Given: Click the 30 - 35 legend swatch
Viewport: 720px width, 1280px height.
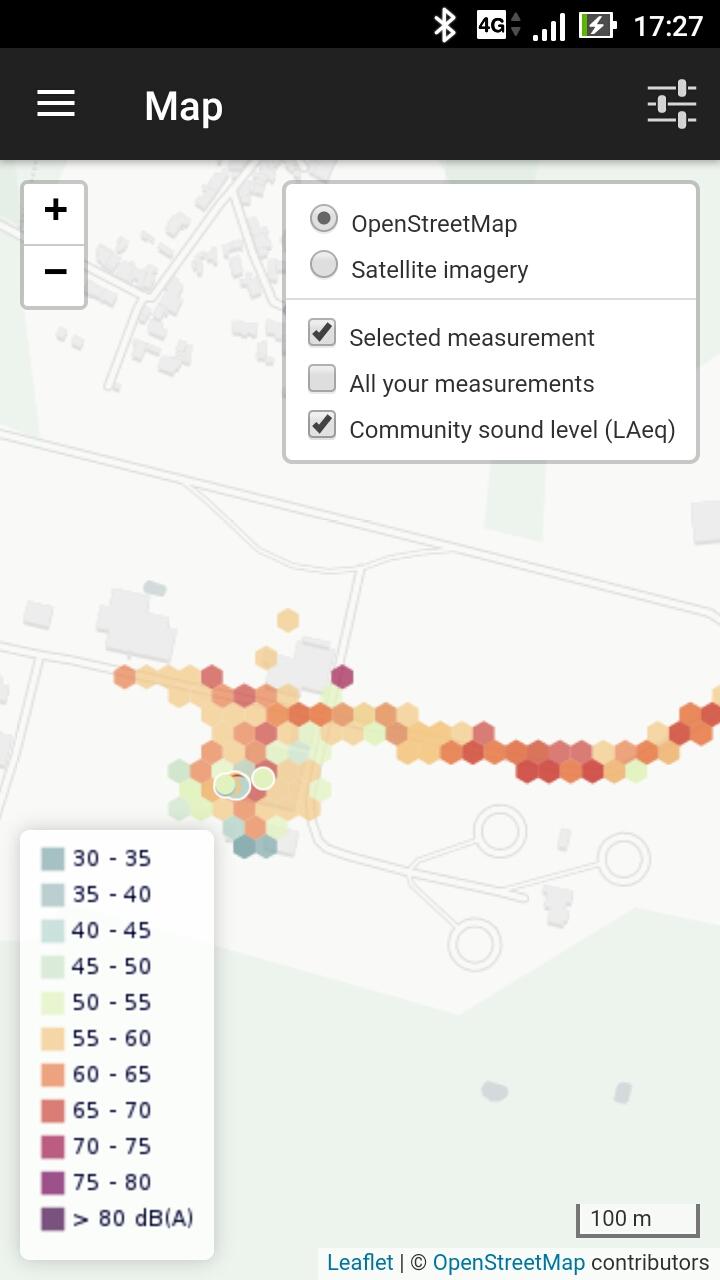Looking at the screenshot, I should pos(53,858).
